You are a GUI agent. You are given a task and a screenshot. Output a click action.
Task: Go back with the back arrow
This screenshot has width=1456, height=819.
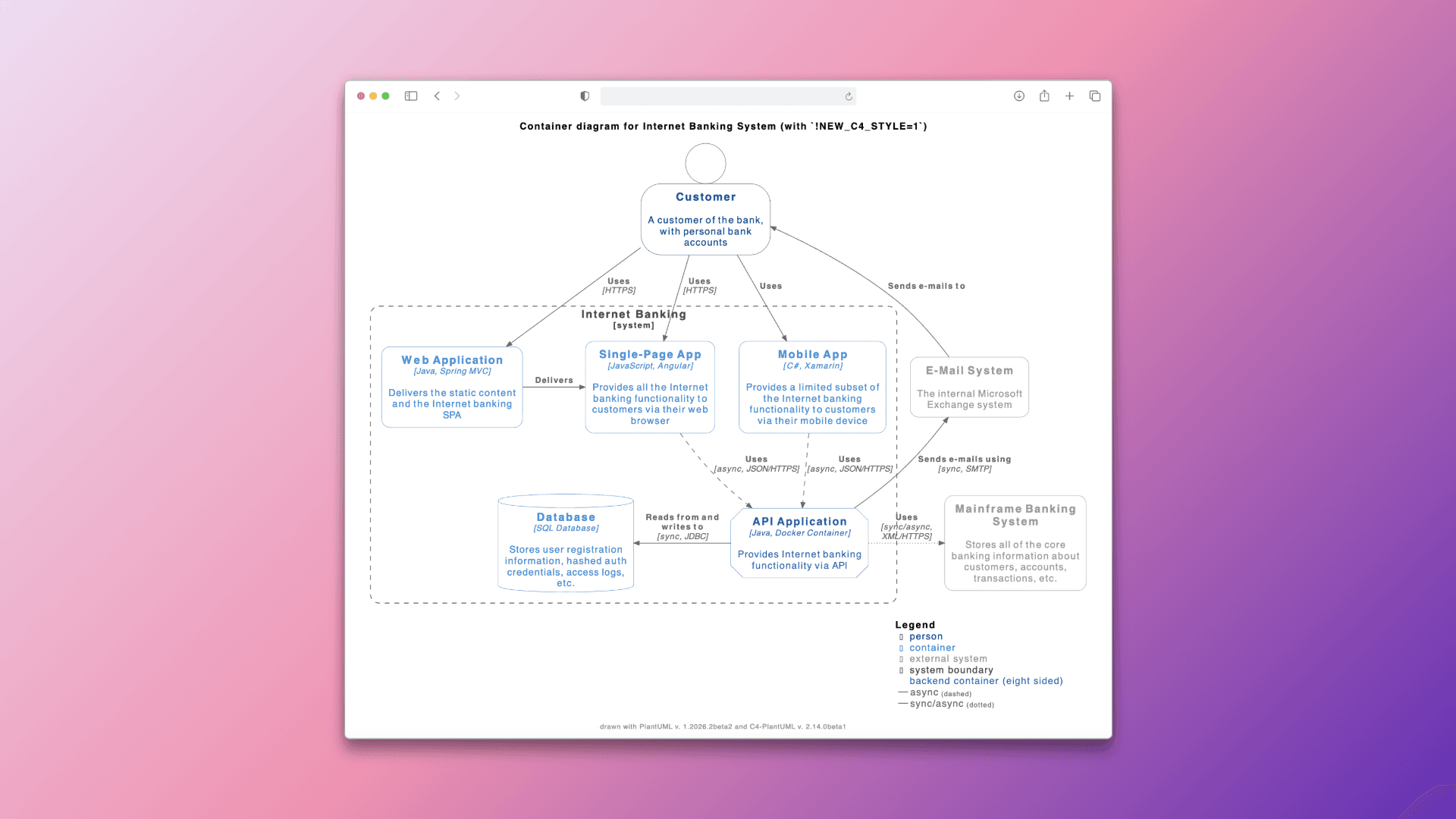437,96
